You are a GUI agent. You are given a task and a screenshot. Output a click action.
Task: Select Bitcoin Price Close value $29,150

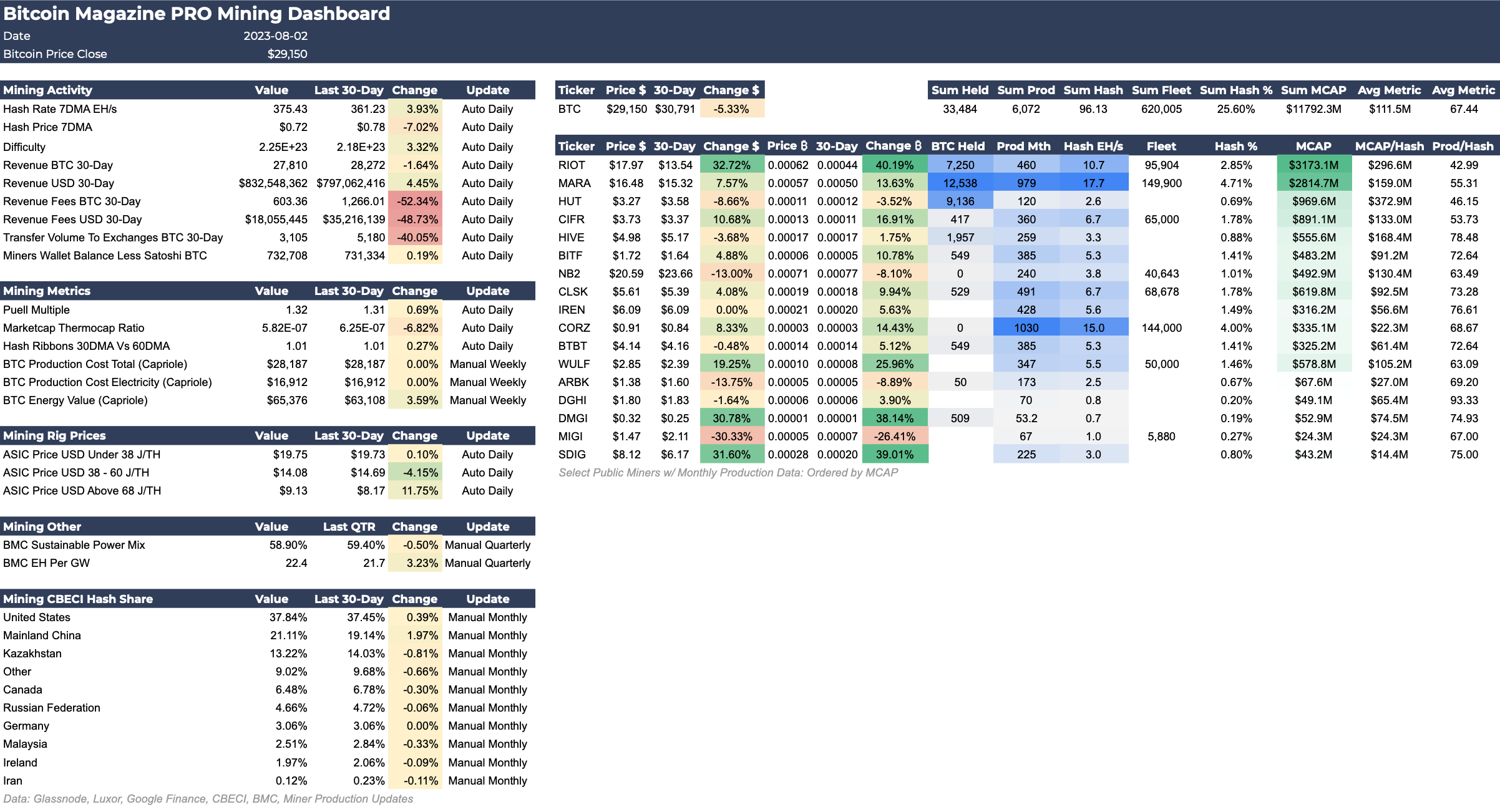(x=287, y=54)
